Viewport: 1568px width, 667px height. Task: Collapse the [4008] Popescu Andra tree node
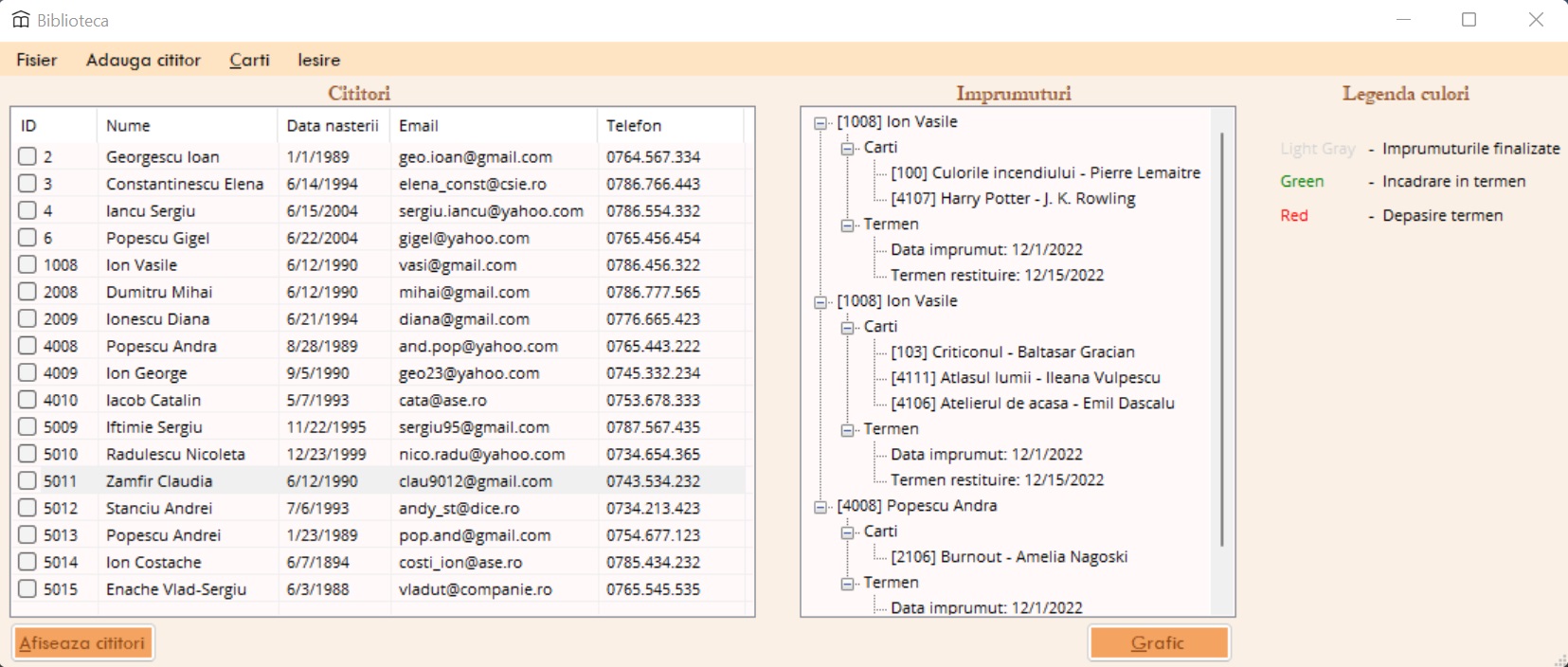click(820, 507)
